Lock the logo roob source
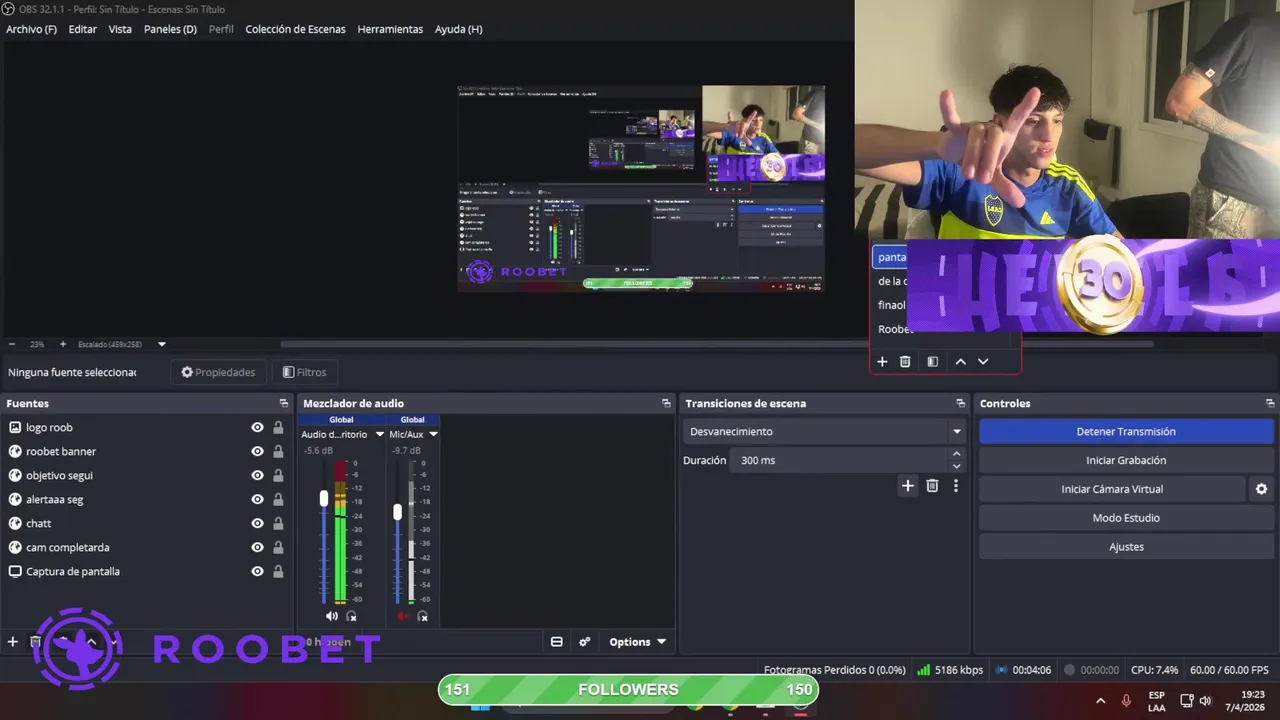 [x=278, y=427]
